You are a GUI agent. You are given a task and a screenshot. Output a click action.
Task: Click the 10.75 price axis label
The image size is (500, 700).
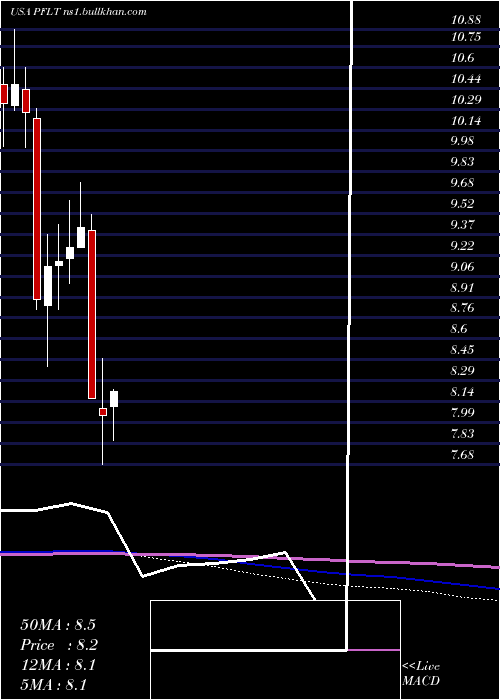(466, 37)
